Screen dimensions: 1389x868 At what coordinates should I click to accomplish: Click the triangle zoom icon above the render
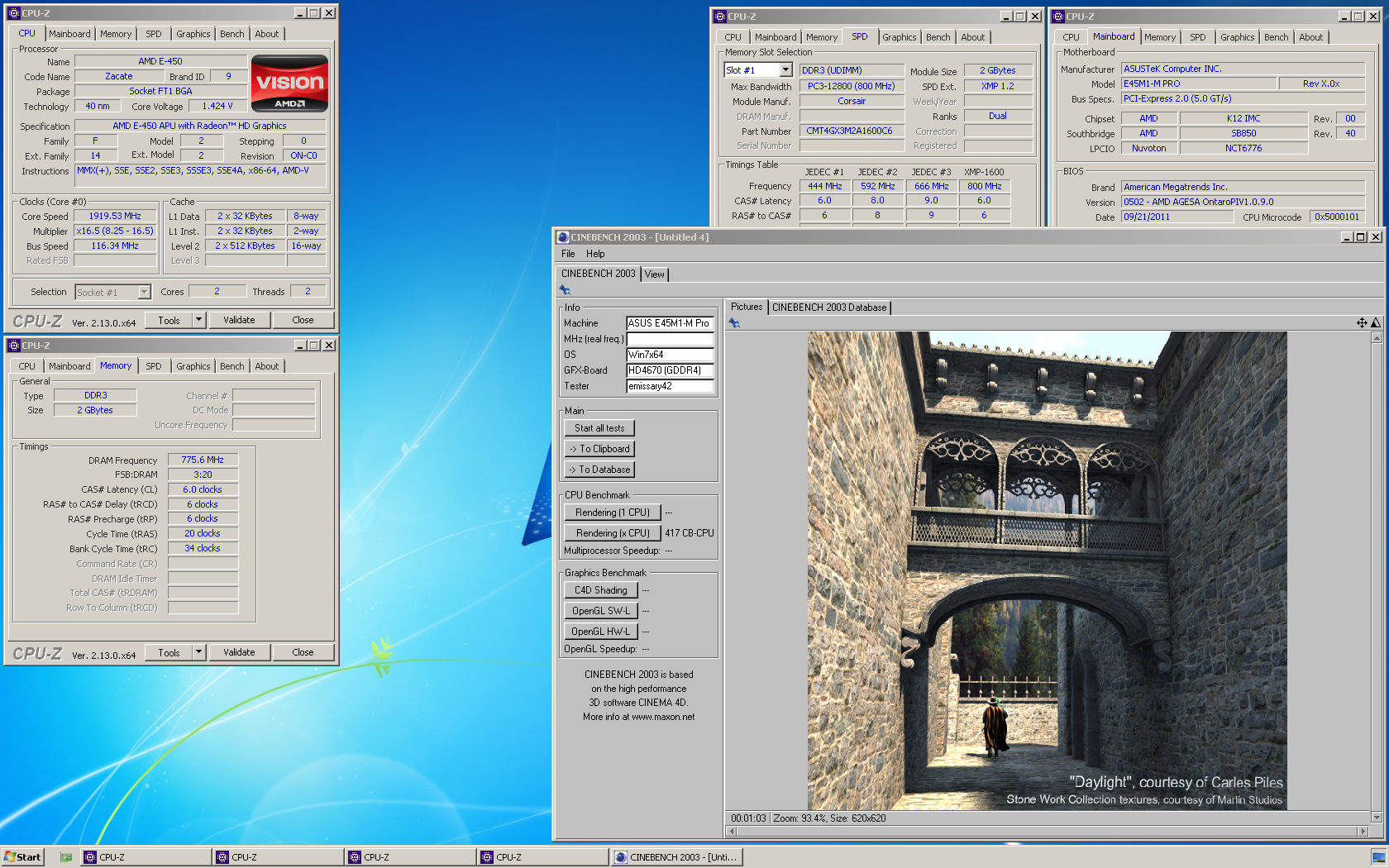(x=1376, y=323)
